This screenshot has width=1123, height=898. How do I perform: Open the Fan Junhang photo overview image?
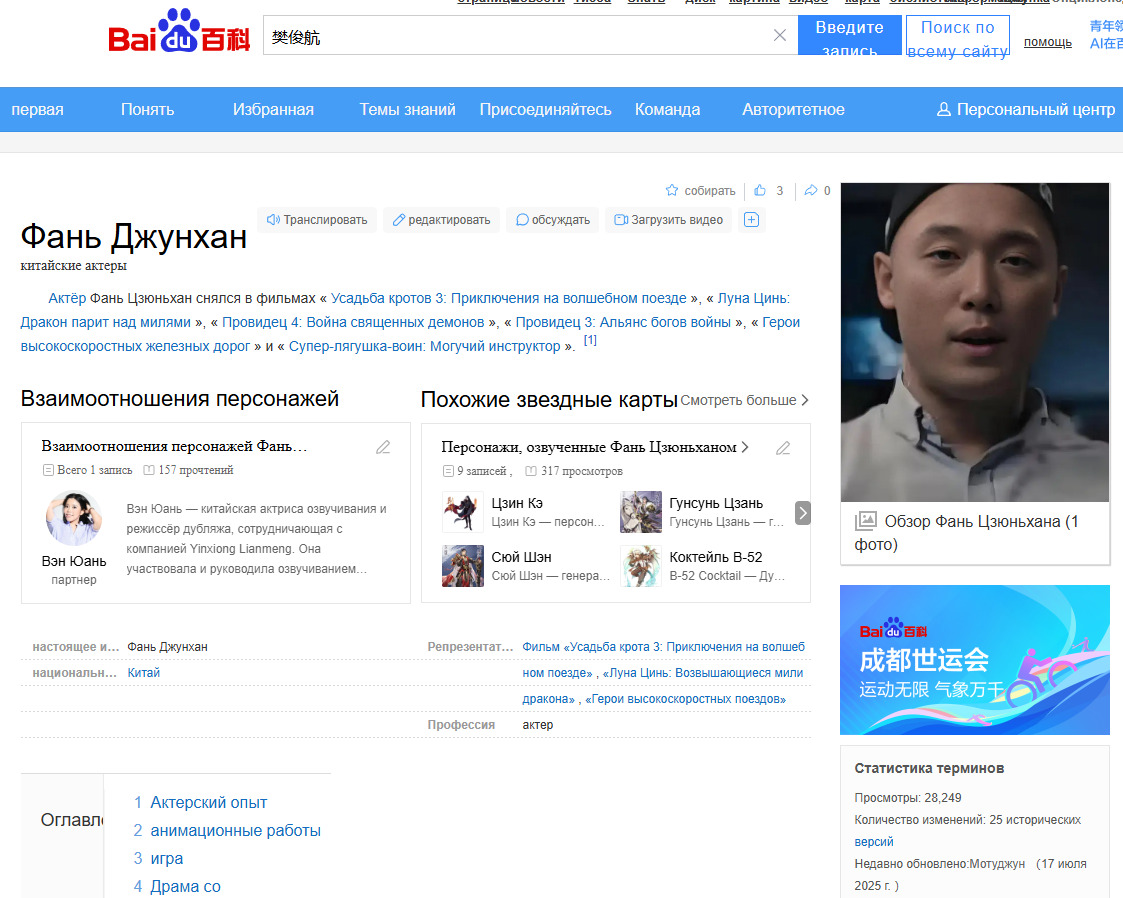[974, 342]
